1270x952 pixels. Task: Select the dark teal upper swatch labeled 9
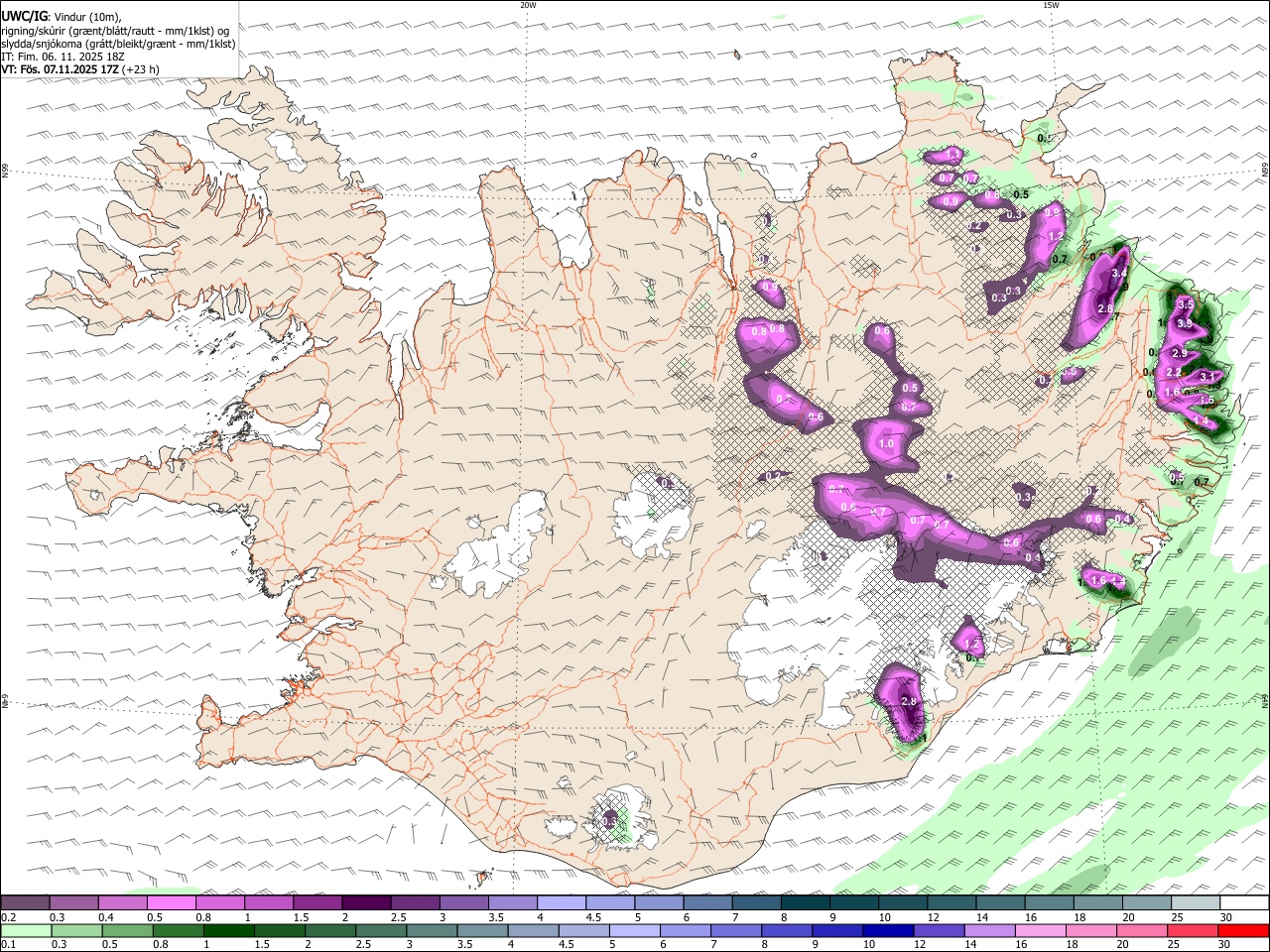(x=853, y=903)
